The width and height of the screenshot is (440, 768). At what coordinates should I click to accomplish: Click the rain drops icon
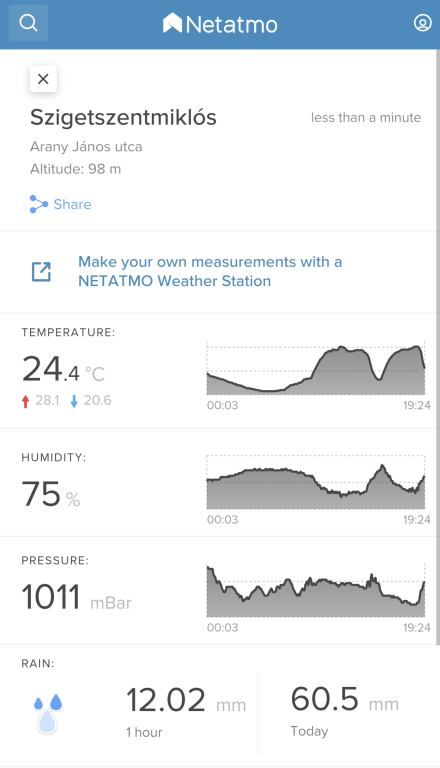pyautogui.click(x=48, y=713)
